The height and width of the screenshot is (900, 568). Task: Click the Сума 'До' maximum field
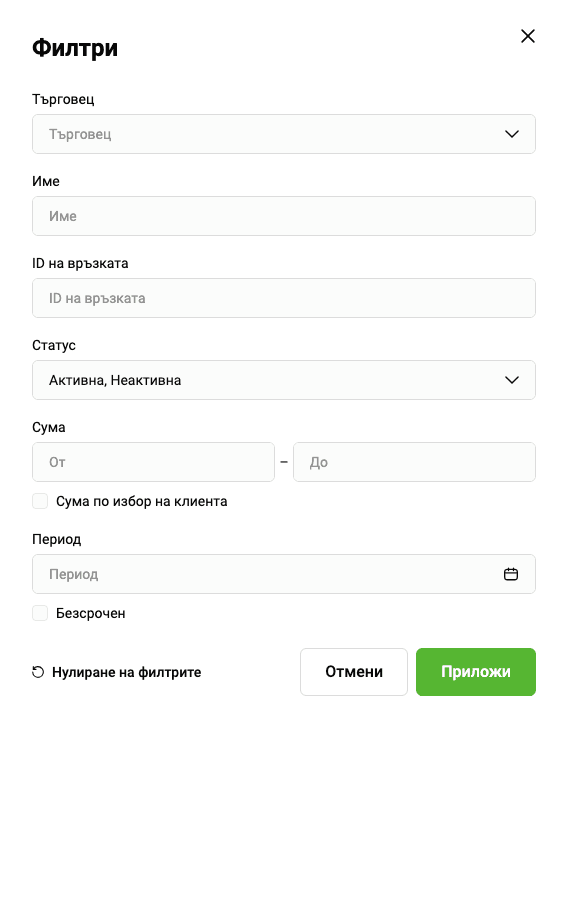tap(414, 462)
